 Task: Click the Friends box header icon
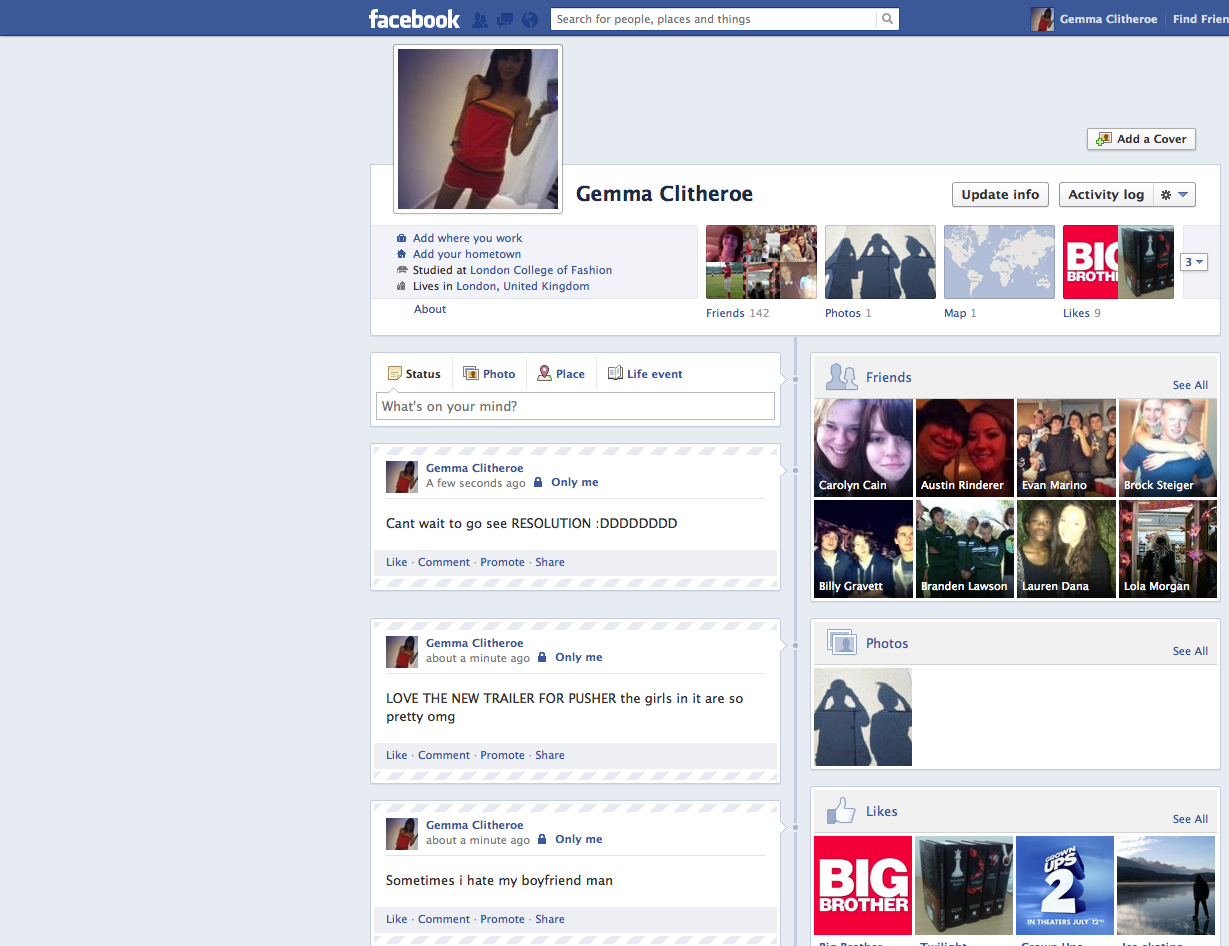pyautogui.click(x=842, y=377)
